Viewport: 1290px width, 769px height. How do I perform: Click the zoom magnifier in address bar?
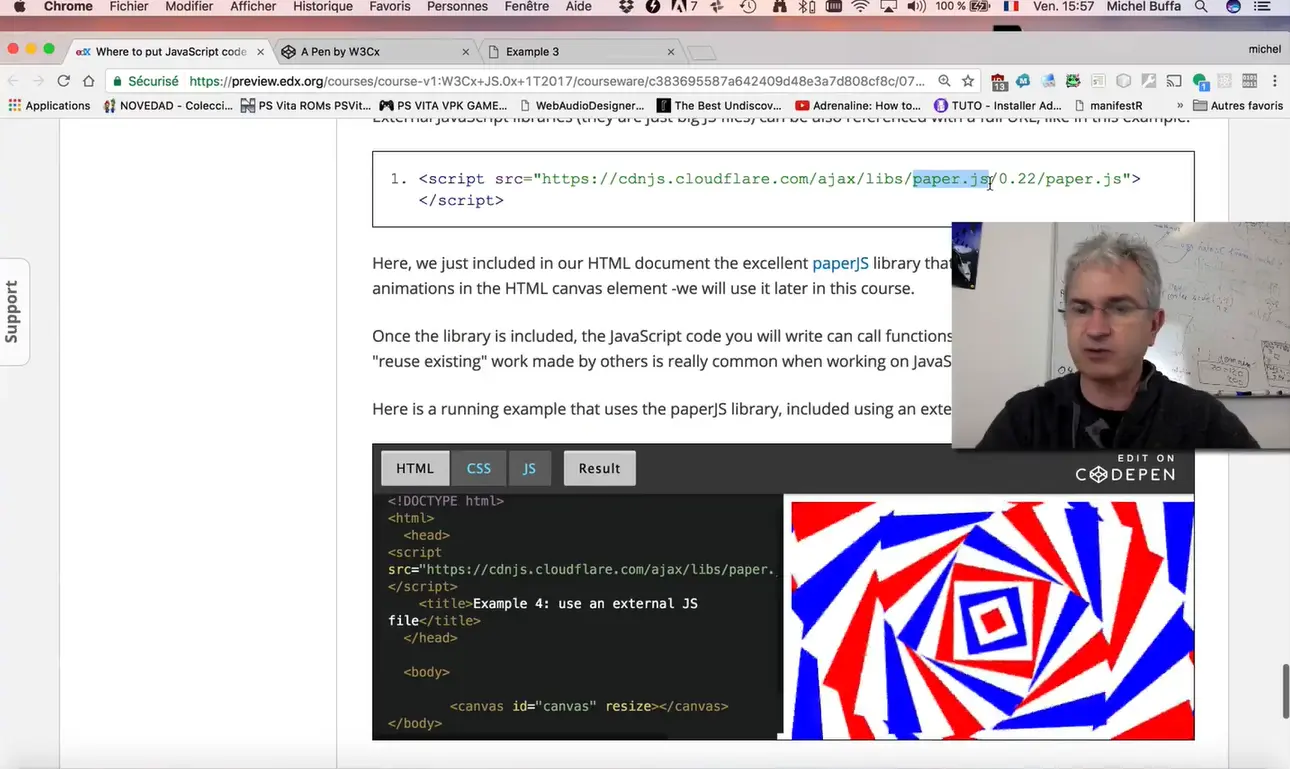pos(944,81)
